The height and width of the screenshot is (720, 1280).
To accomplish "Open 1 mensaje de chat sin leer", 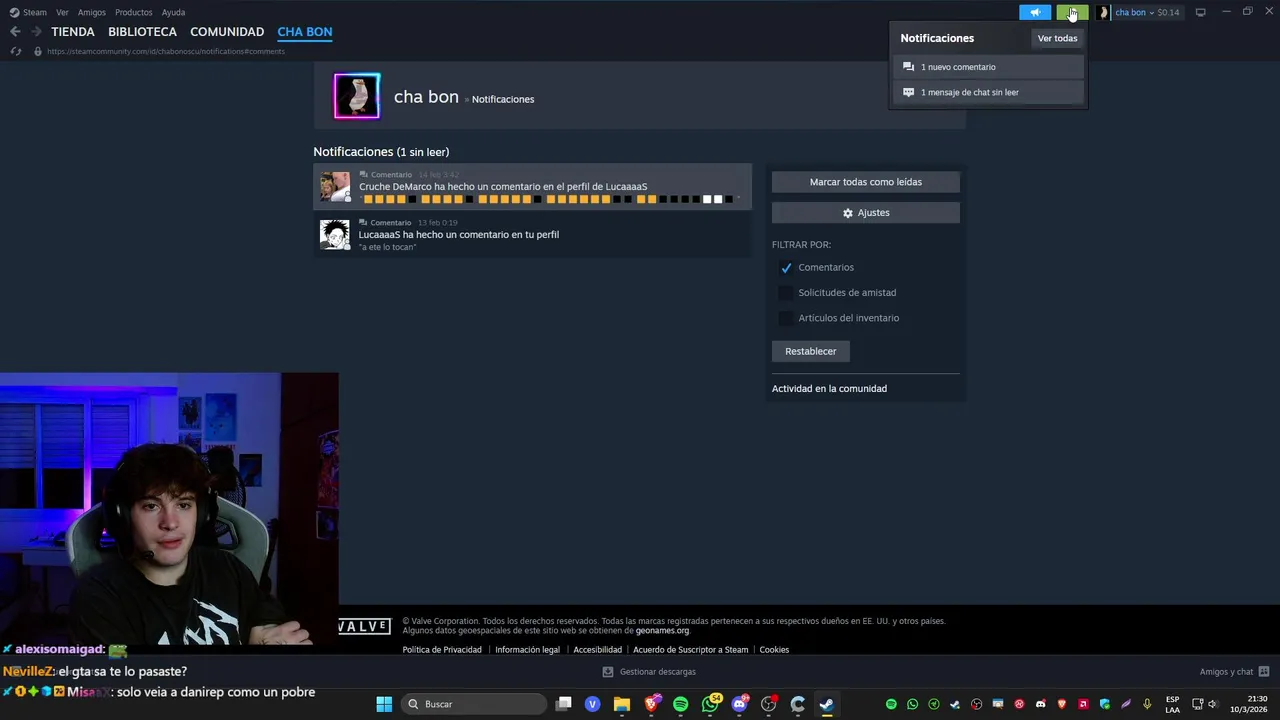I will click(988, 92).
